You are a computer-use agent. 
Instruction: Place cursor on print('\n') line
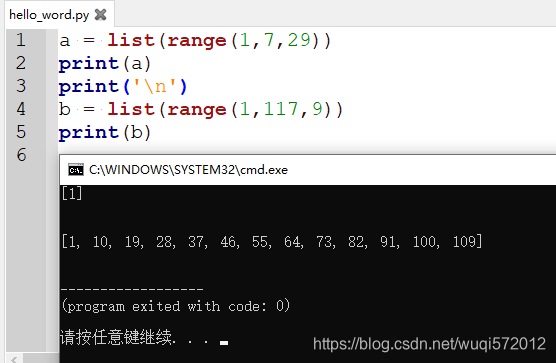123,86
